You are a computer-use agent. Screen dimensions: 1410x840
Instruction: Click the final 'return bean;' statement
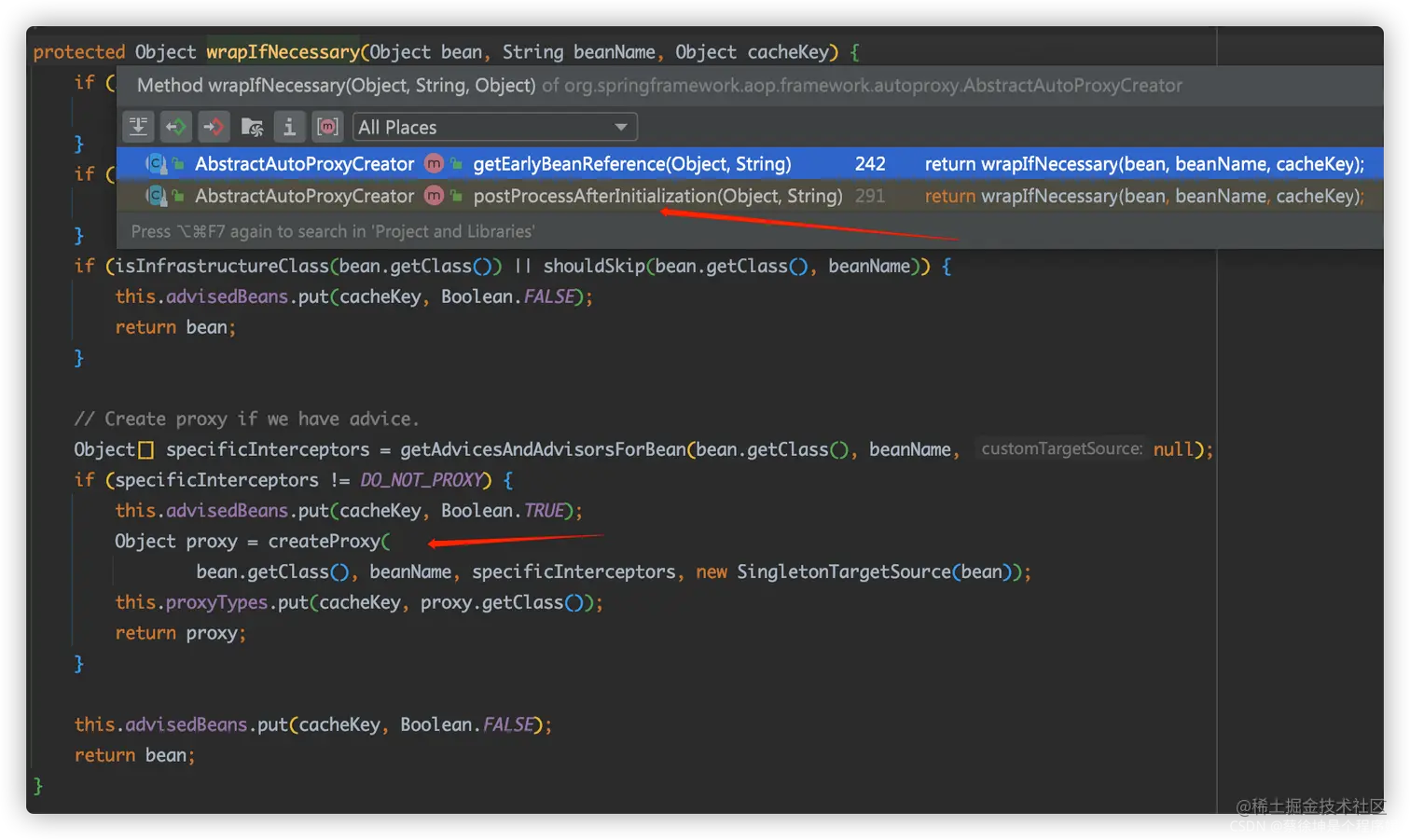[134, 755]
